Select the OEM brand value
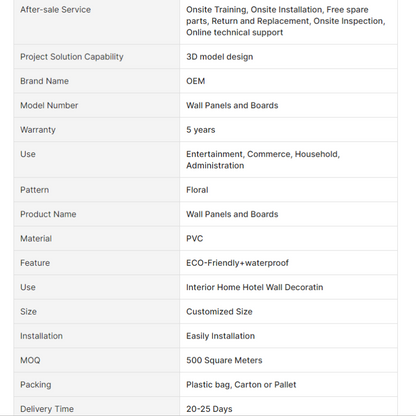 click(x=195, y=81)
